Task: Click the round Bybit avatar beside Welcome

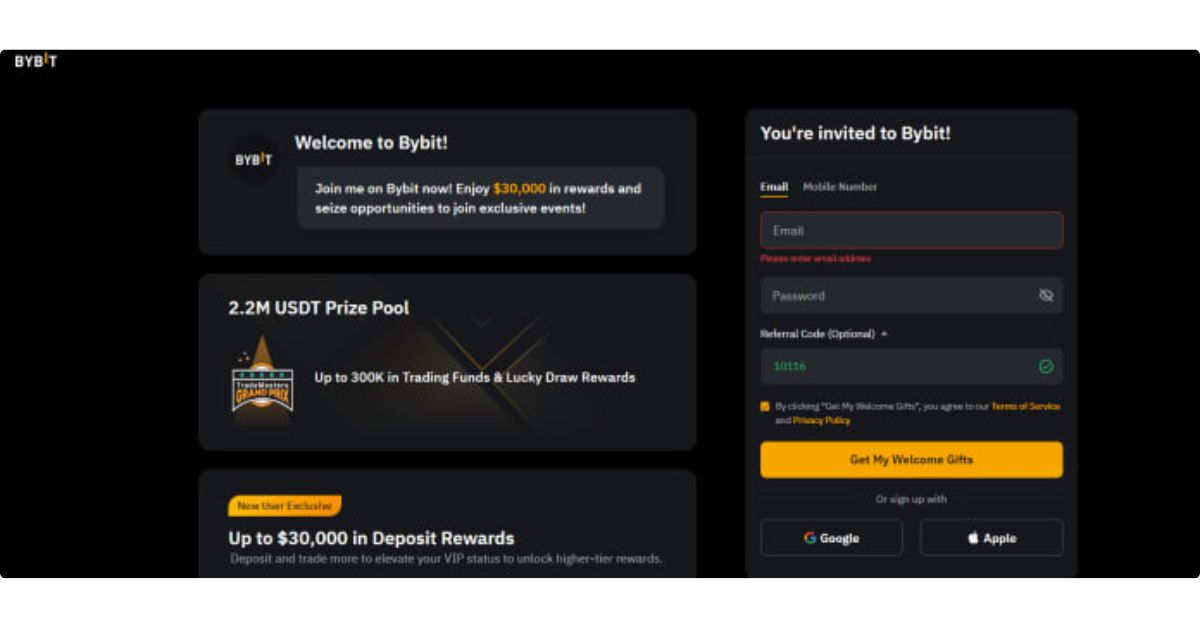Action: (x=253, y=159)
